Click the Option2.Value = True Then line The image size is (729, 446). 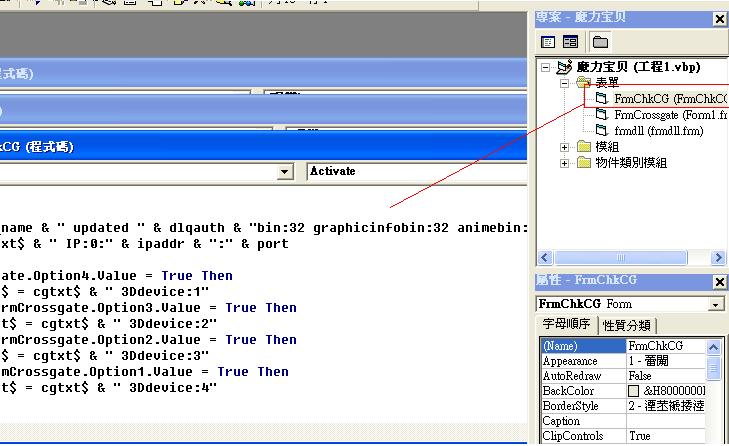pyautogui.click(x=149, y=340)
